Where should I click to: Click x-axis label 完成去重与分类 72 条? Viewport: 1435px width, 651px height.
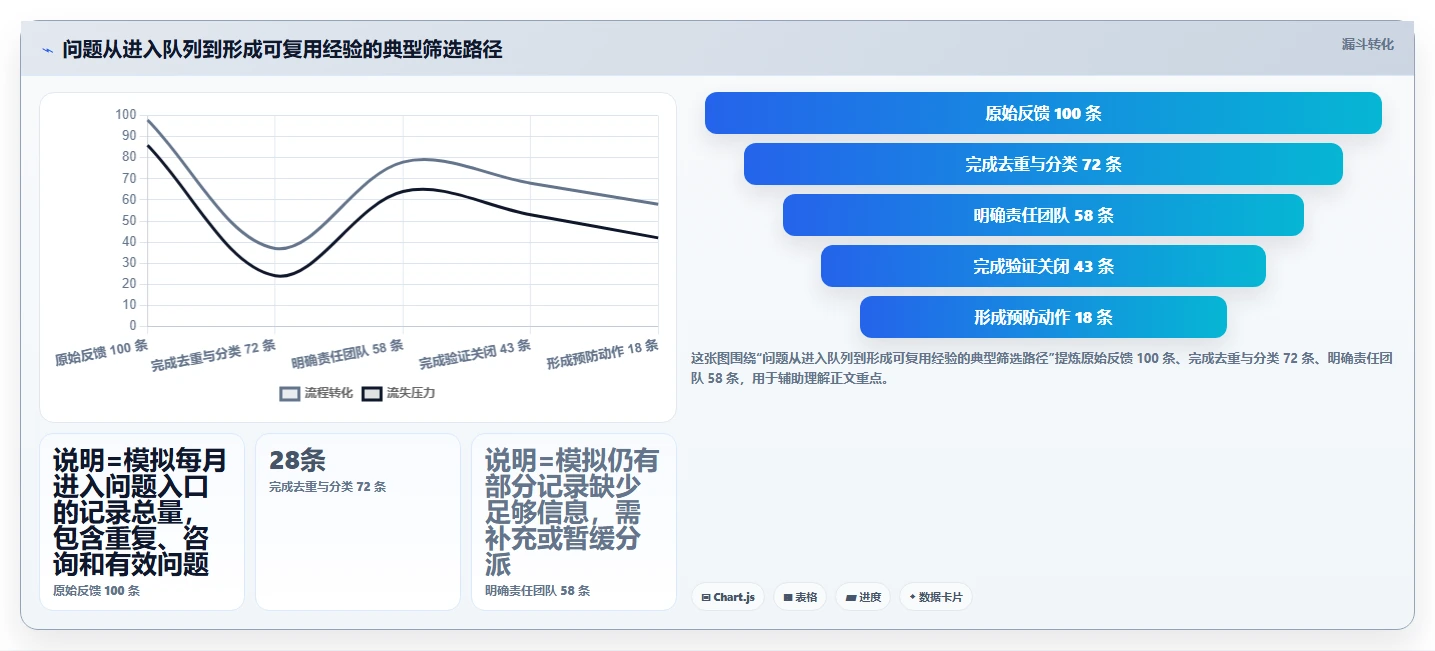pyautogui.click(x=214, y=356)
